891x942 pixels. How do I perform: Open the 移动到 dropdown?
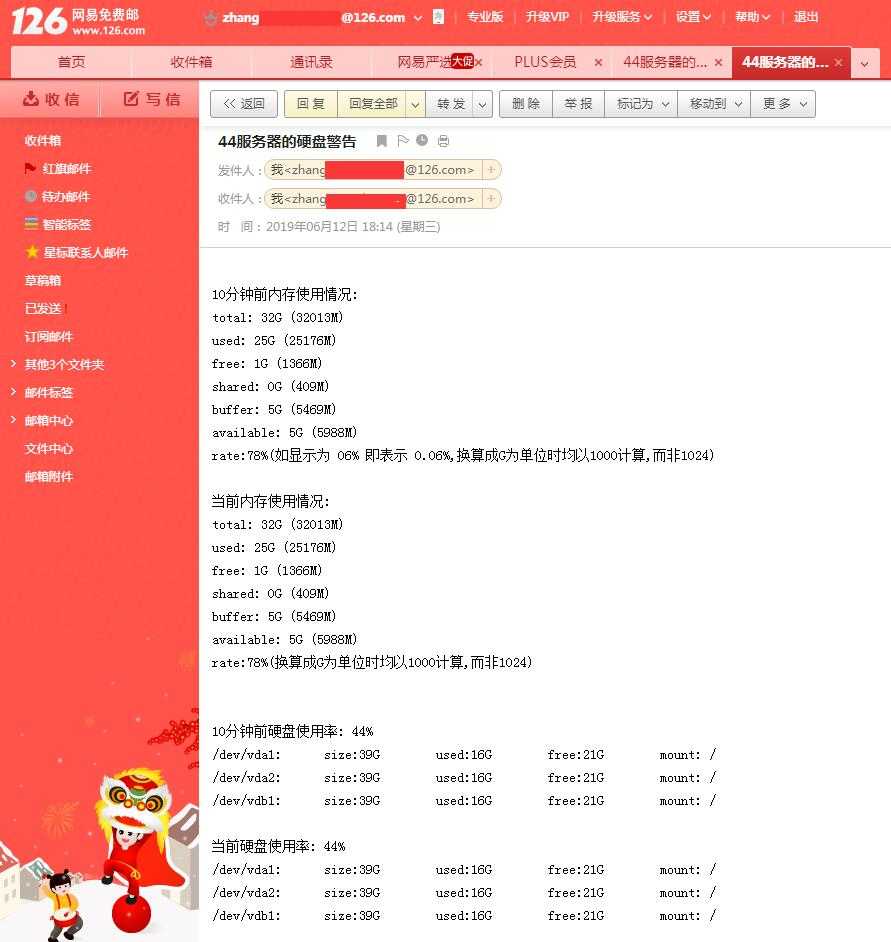pos(714,104)
